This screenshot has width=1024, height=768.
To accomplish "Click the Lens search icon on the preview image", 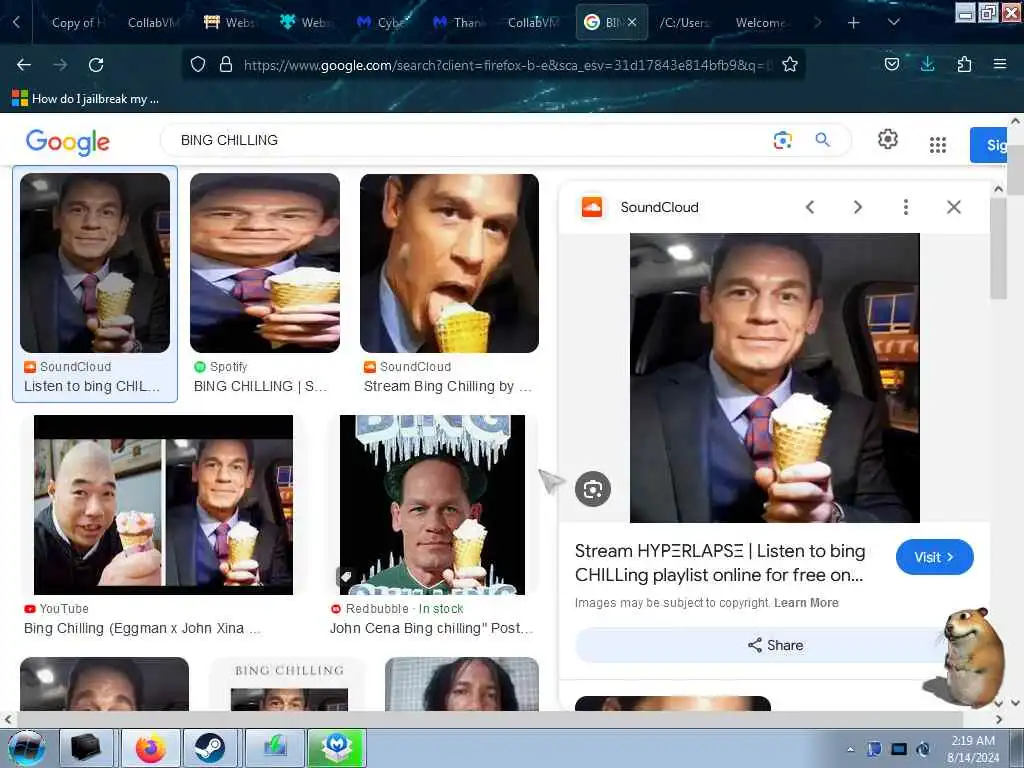I will click(x=593, y=488).
